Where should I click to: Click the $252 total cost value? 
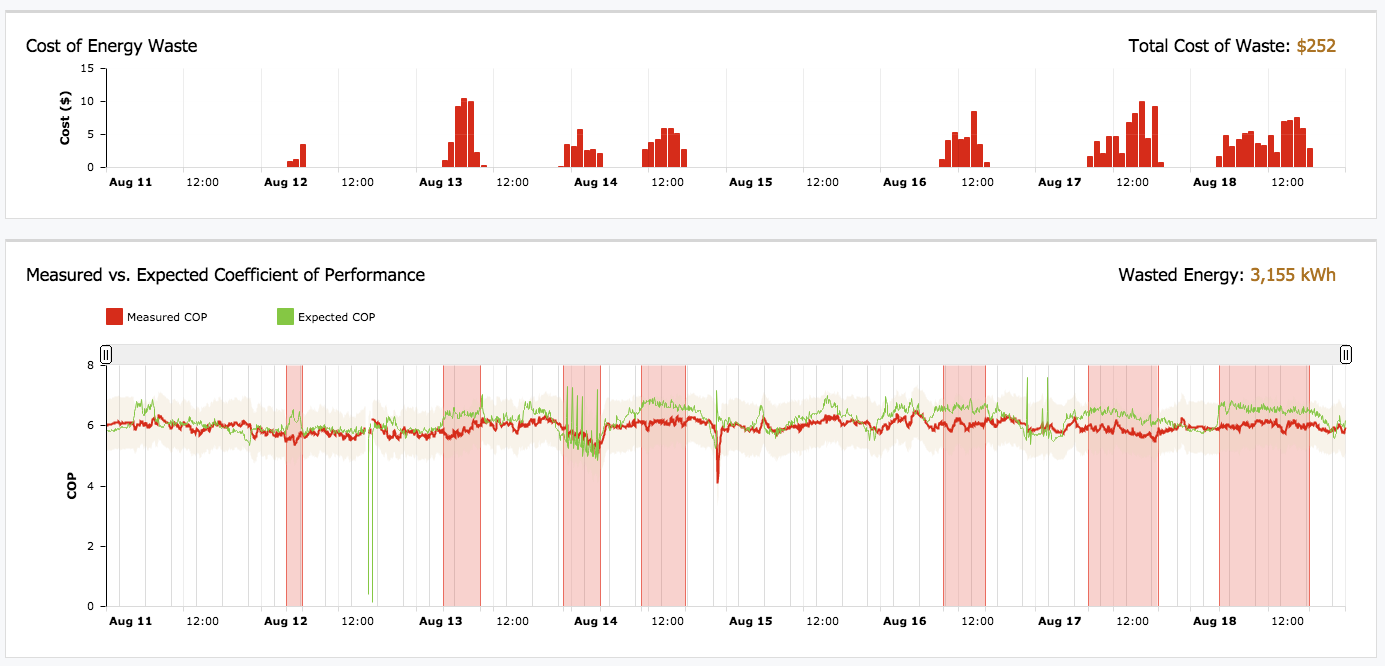pyautogui.click(x=1316, y=45)
